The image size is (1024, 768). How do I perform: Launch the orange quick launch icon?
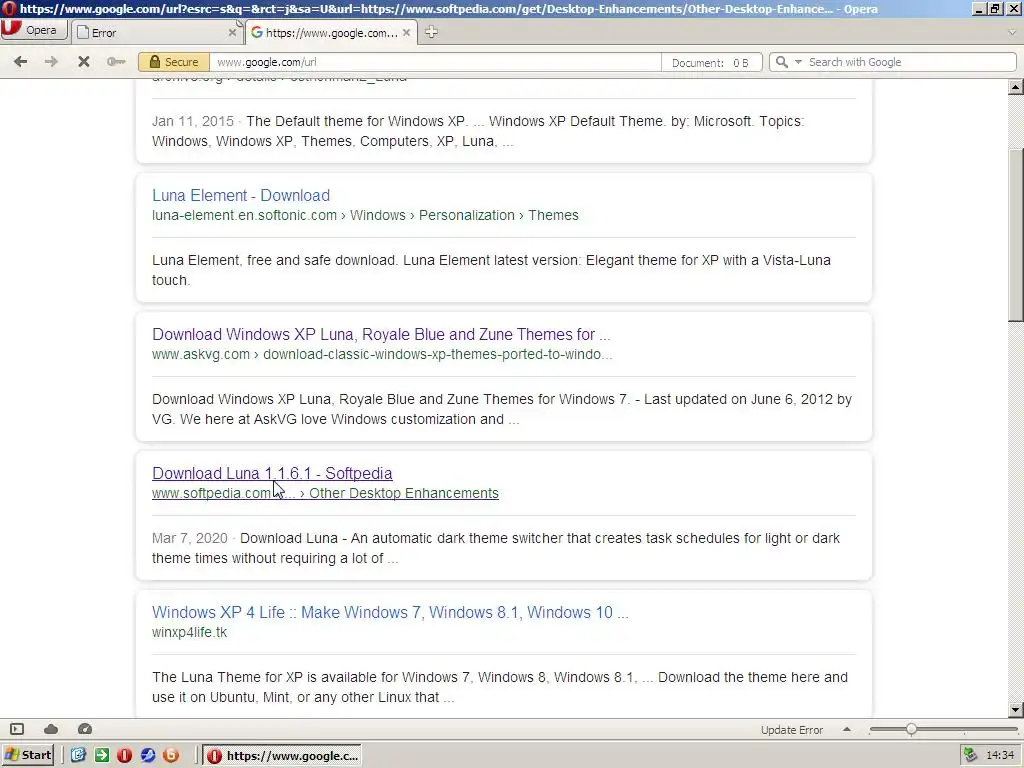171,756
